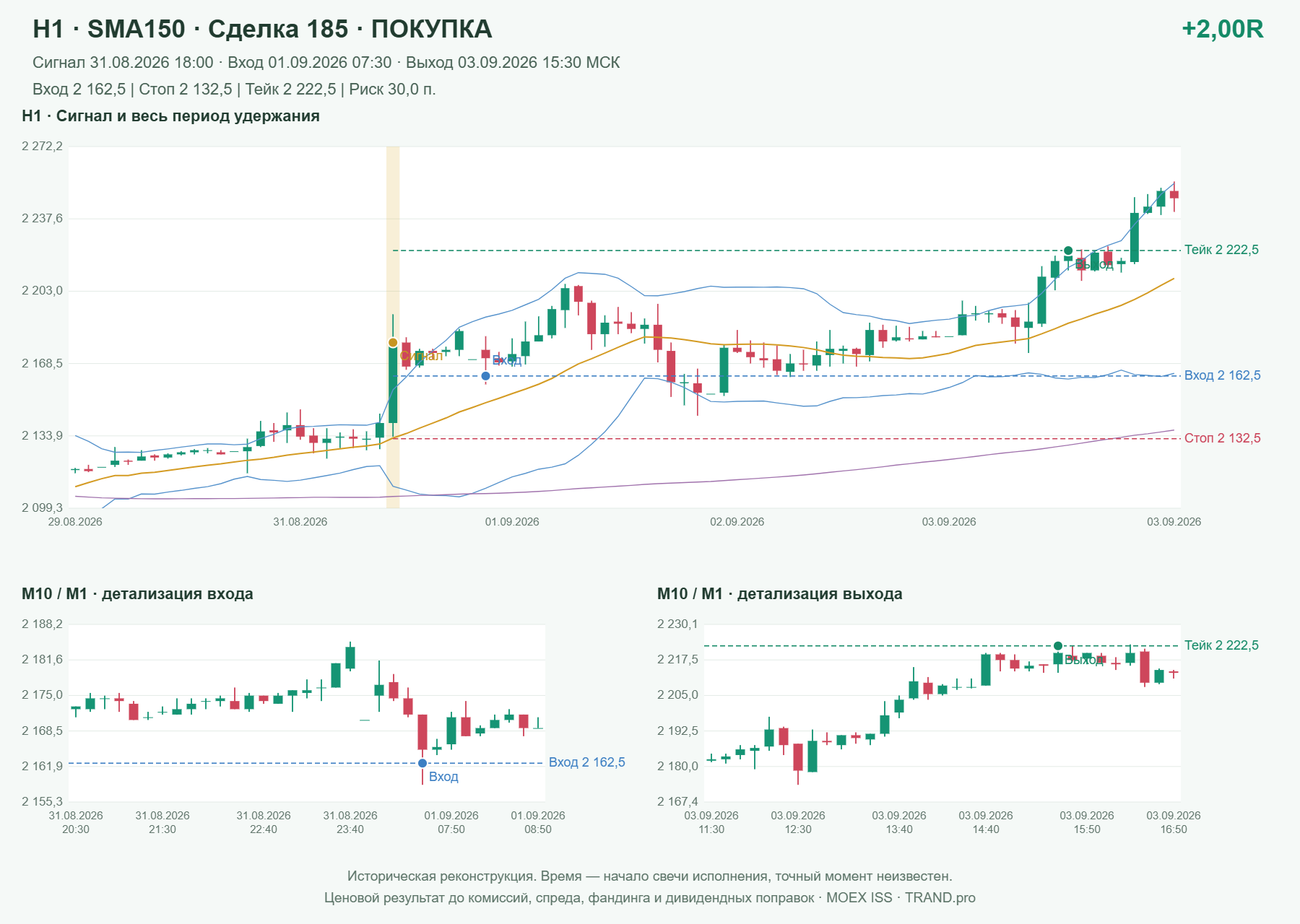Image resolution: width=1300 pixels, height=924 pixels.
Task: Click 03.09.2026 16:50 time label
Action: pos(1174,822)
